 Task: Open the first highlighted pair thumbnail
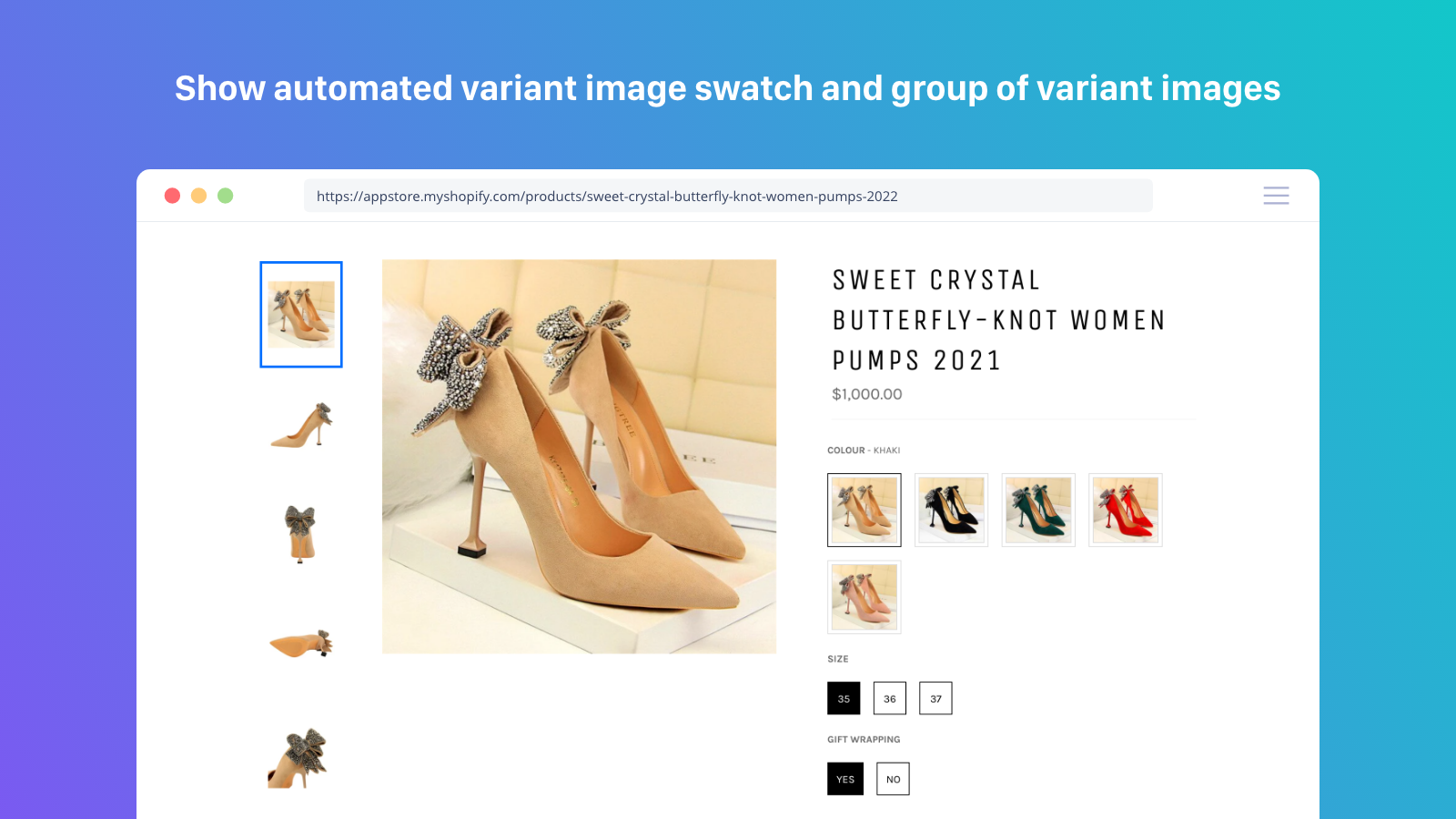pyautogui.click(x=301, y=315)
